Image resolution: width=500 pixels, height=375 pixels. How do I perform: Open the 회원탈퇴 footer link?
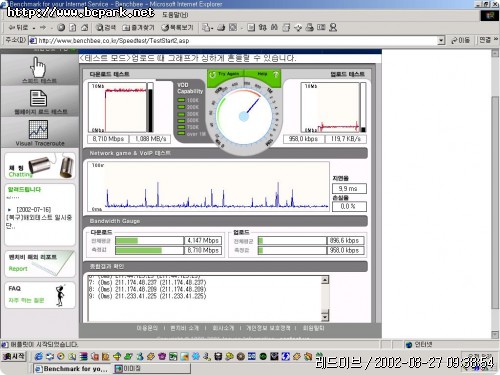coord(313,328)
